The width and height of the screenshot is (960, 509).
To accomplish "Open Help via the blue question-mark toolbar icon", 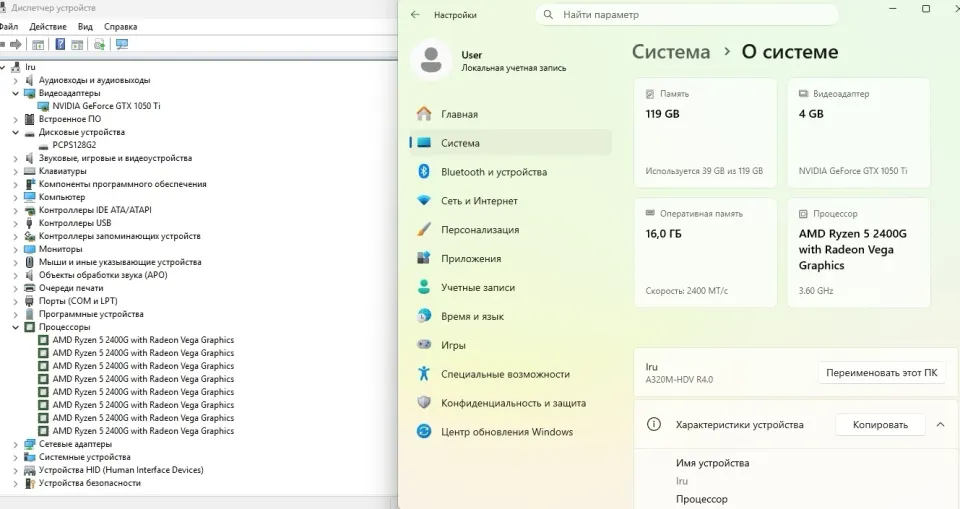I will 60,44.
